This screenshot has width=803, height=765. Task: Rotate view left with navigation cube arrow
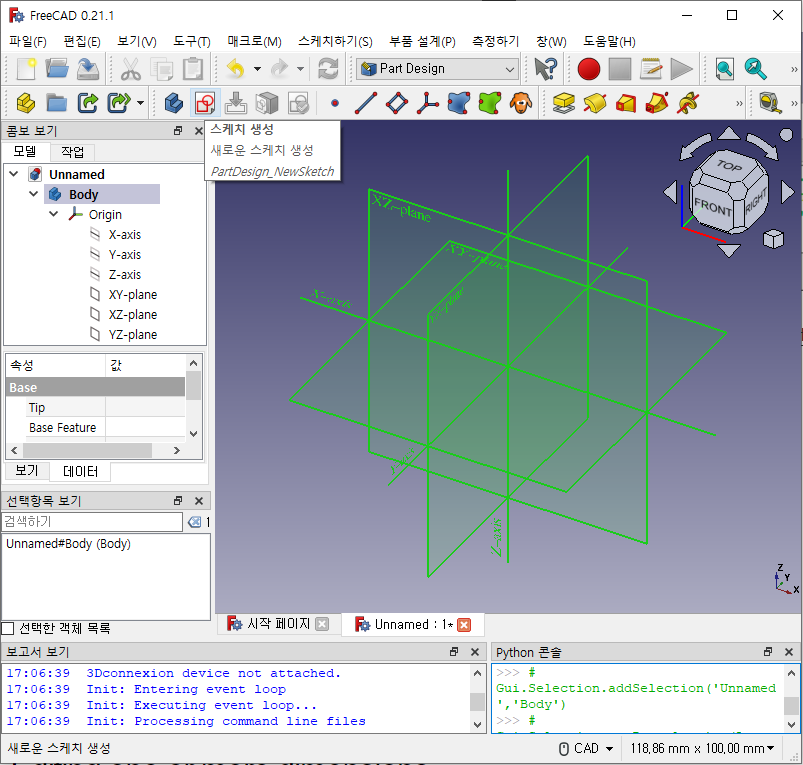(x=670, y=193)
